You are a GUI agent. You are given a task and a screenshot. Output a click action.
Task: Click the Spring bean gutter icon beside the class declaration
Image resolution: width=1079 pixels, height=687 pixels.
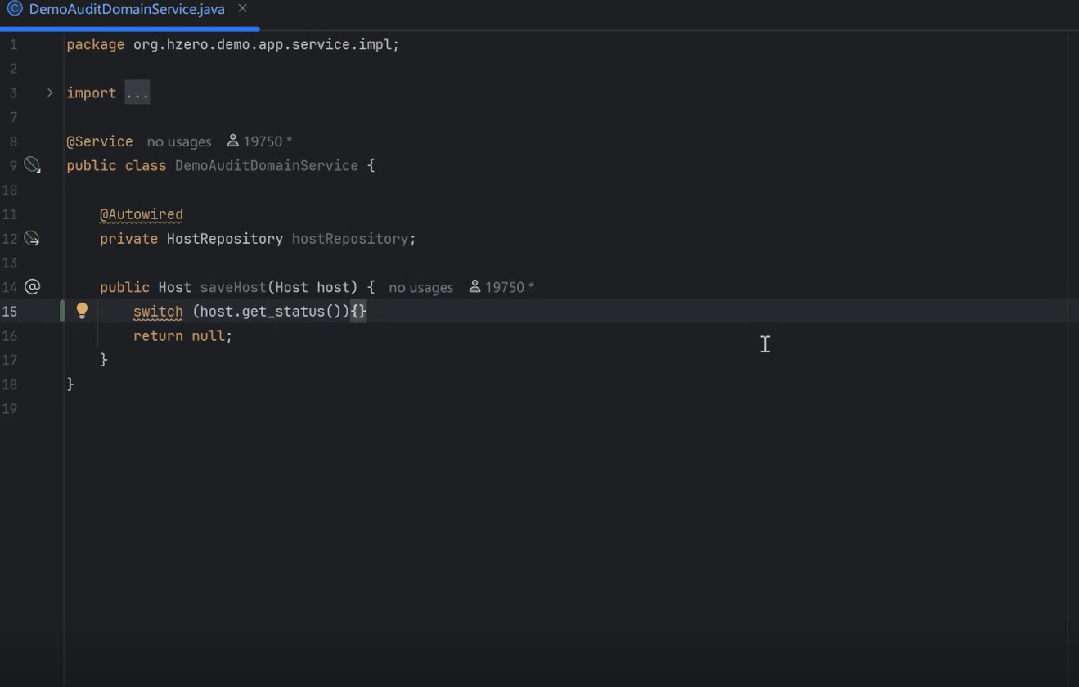pos(32,165)
